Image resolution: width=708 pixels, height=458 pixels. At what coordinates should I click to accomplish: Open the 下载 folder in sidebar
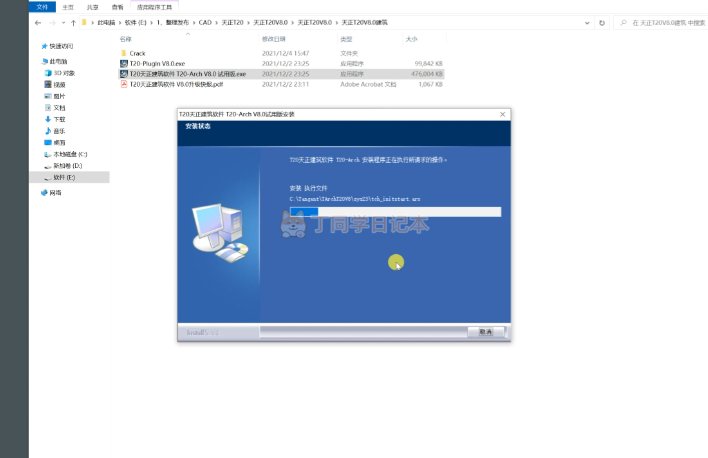point(59,119)
